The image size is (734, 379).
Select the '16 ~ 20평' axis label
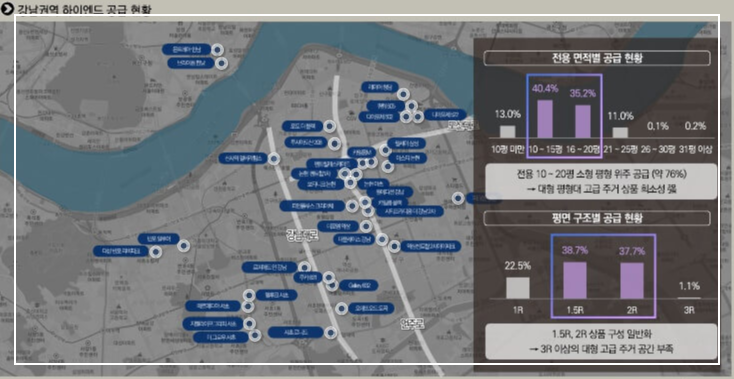pos(583,150)
